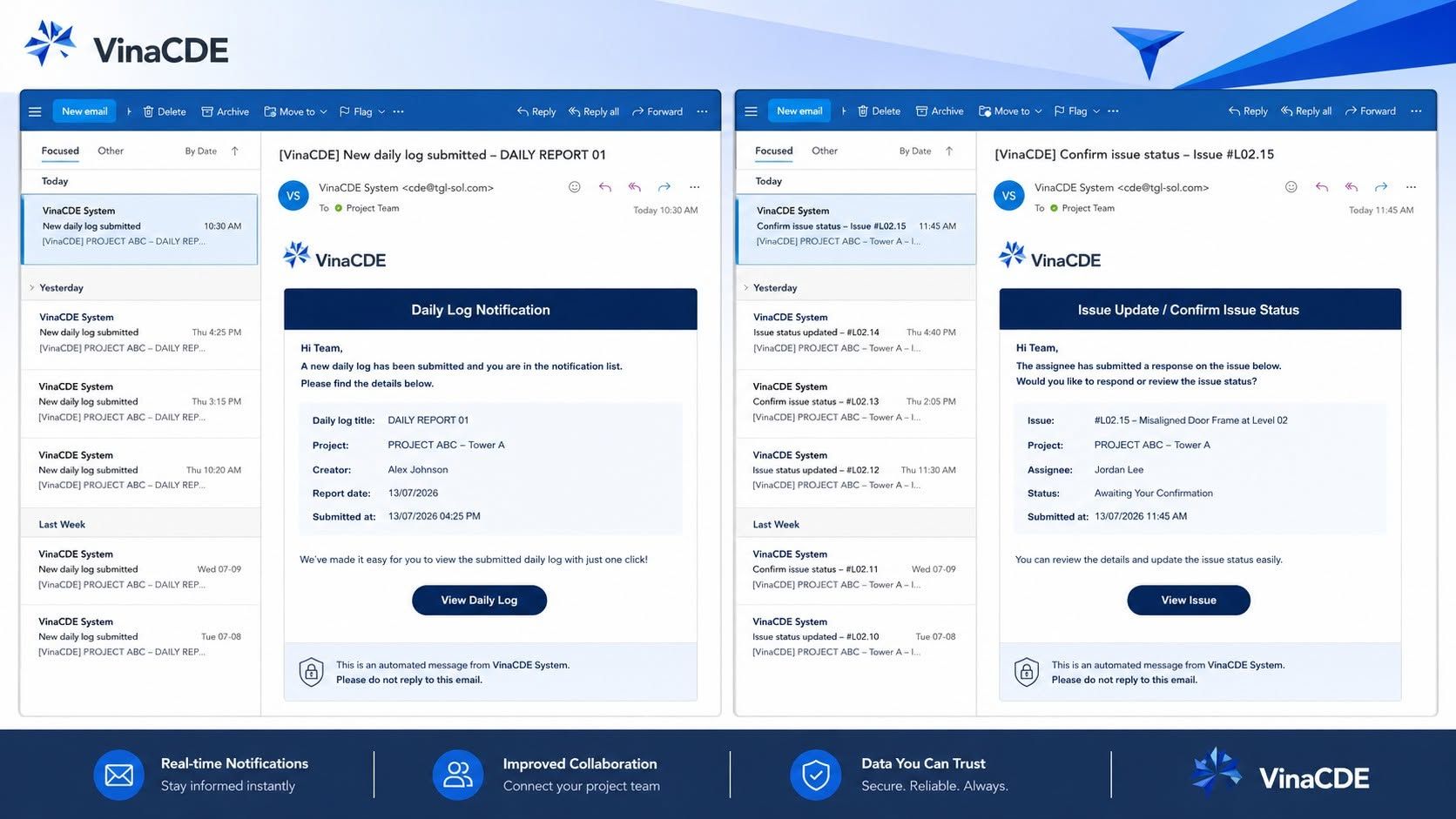Screen dimensions: 1456x819
Task: Open far-right toolbar ellipsis in right window
Action: coord(1416,111)
